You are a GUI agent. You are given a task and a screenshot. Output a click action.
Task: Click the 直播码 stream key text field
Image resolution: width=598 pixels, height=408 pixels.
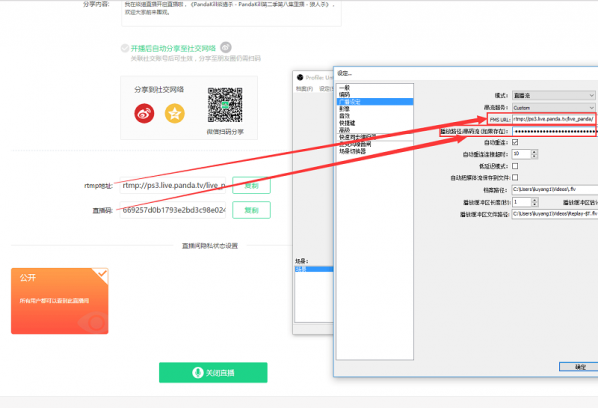173,210
